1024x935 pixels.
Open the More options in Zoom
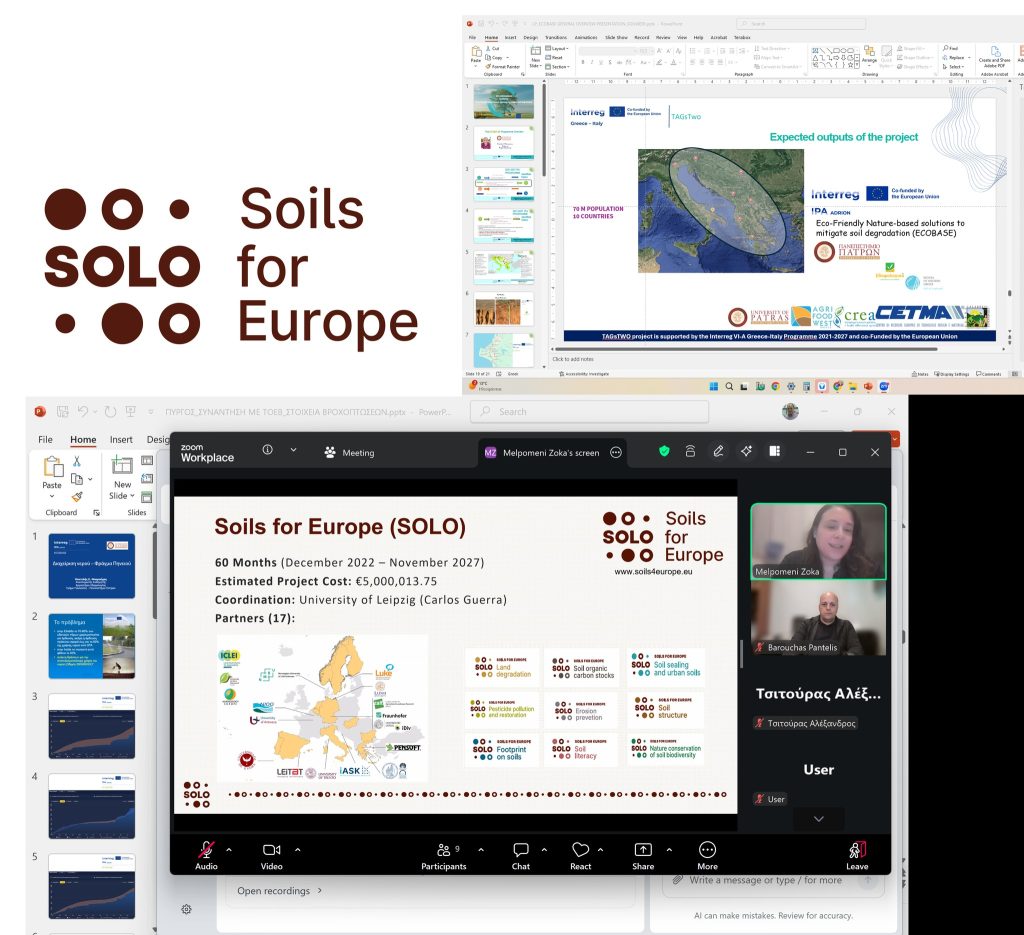click(x=707, y=855)
